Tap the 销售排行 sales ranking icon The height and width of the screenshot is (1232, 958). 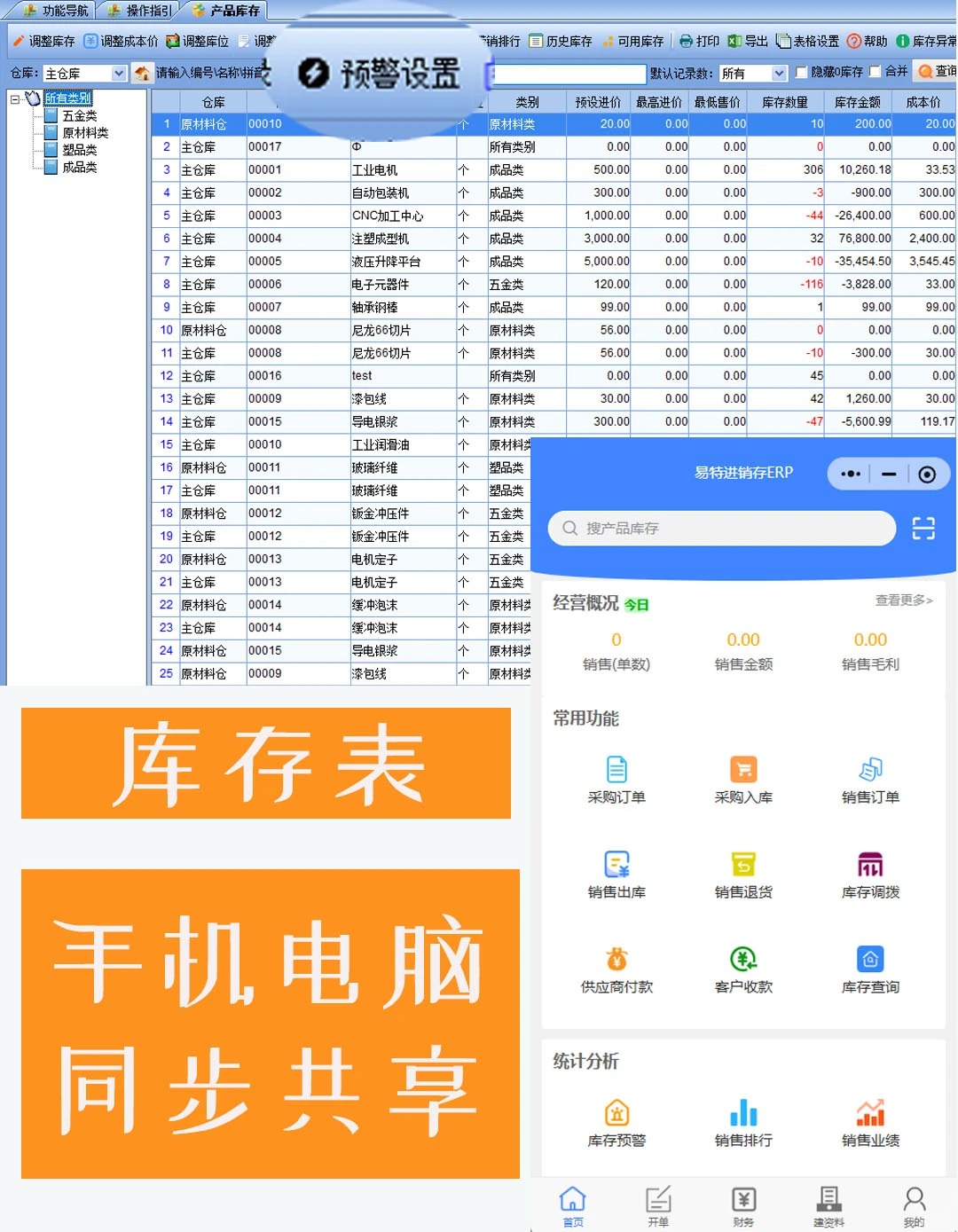click(x=743, y=1113)
